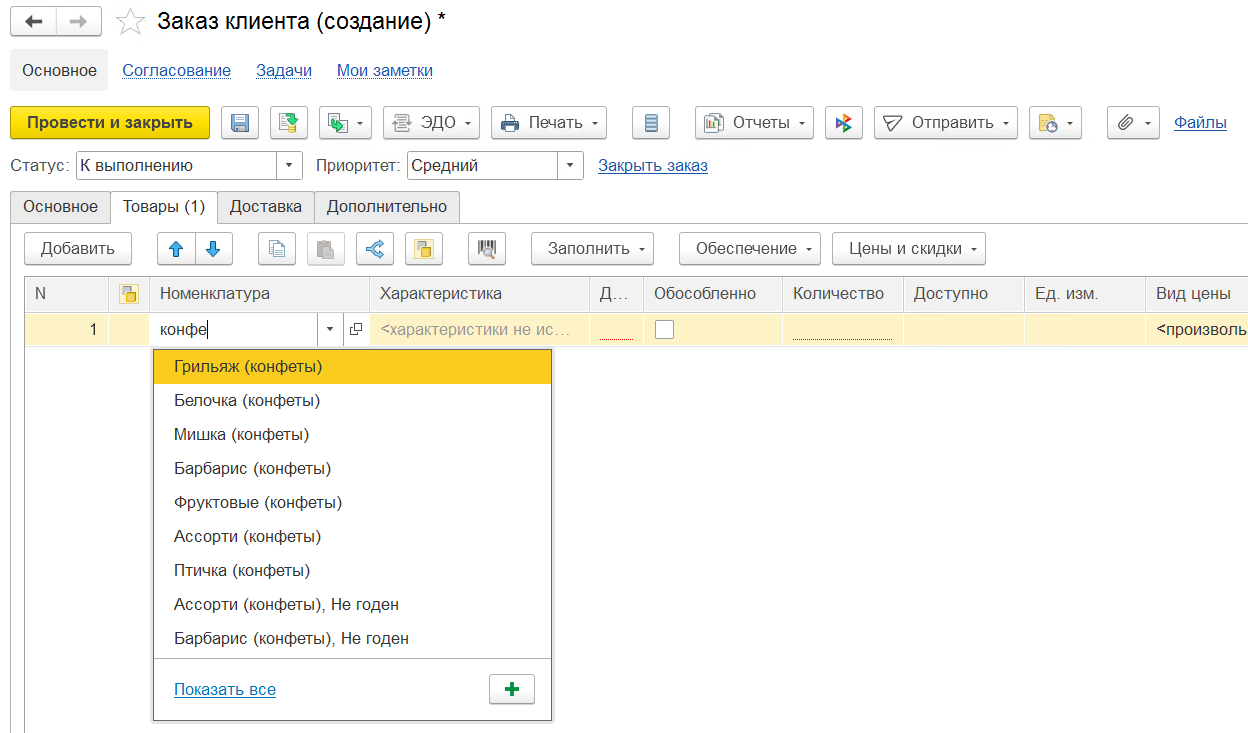Open the Отчеты reports menu
The width and height of the screenshot is (1248, 733).
click(754, 123)
